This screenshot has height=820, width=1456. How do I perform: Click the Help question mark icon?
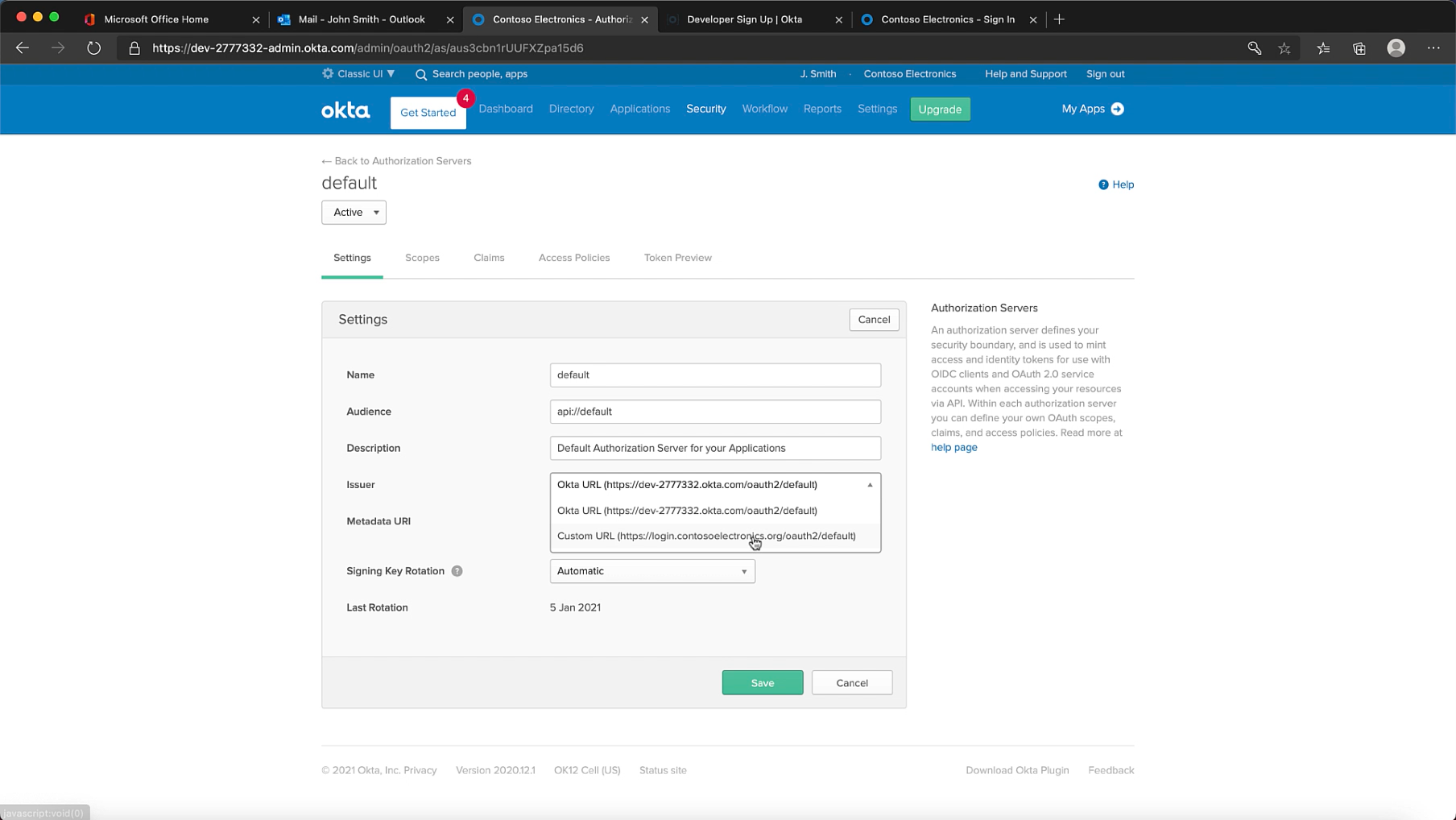pyautogui.click(x=1103, y=184)
